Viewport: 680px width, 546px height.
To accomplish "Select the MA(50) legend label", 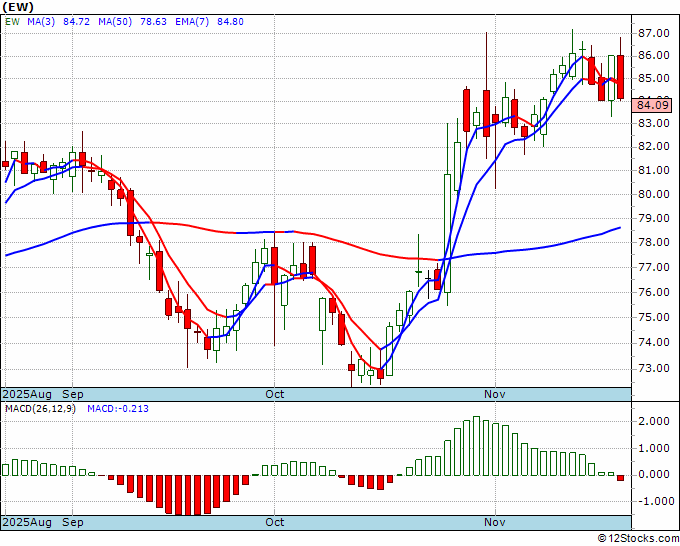I will pyautogui.click(x=115, y=22).
